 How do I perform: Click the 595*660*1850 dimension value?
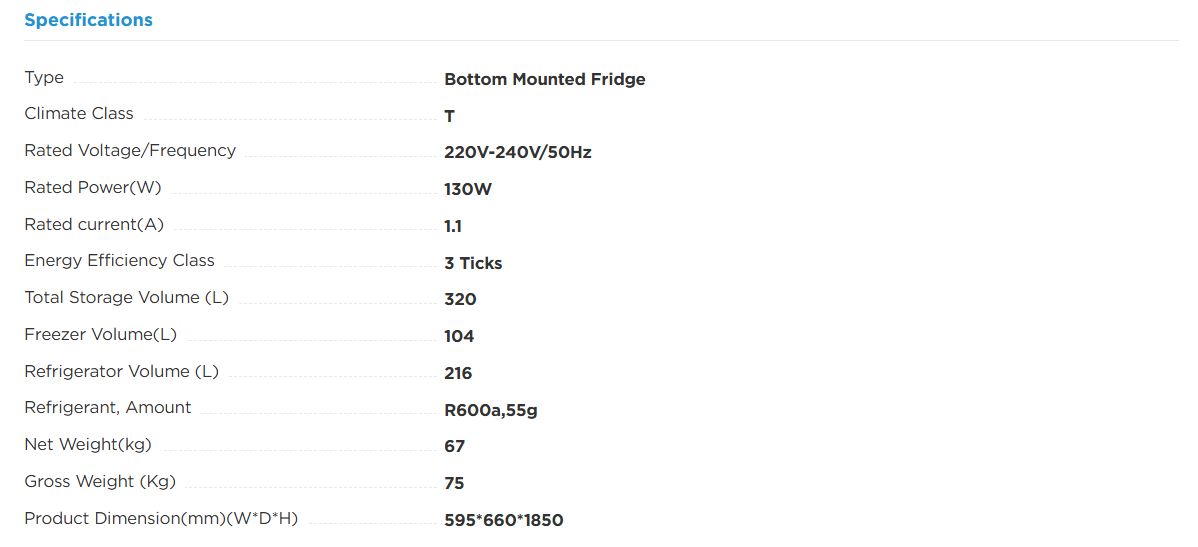point(504,520)
